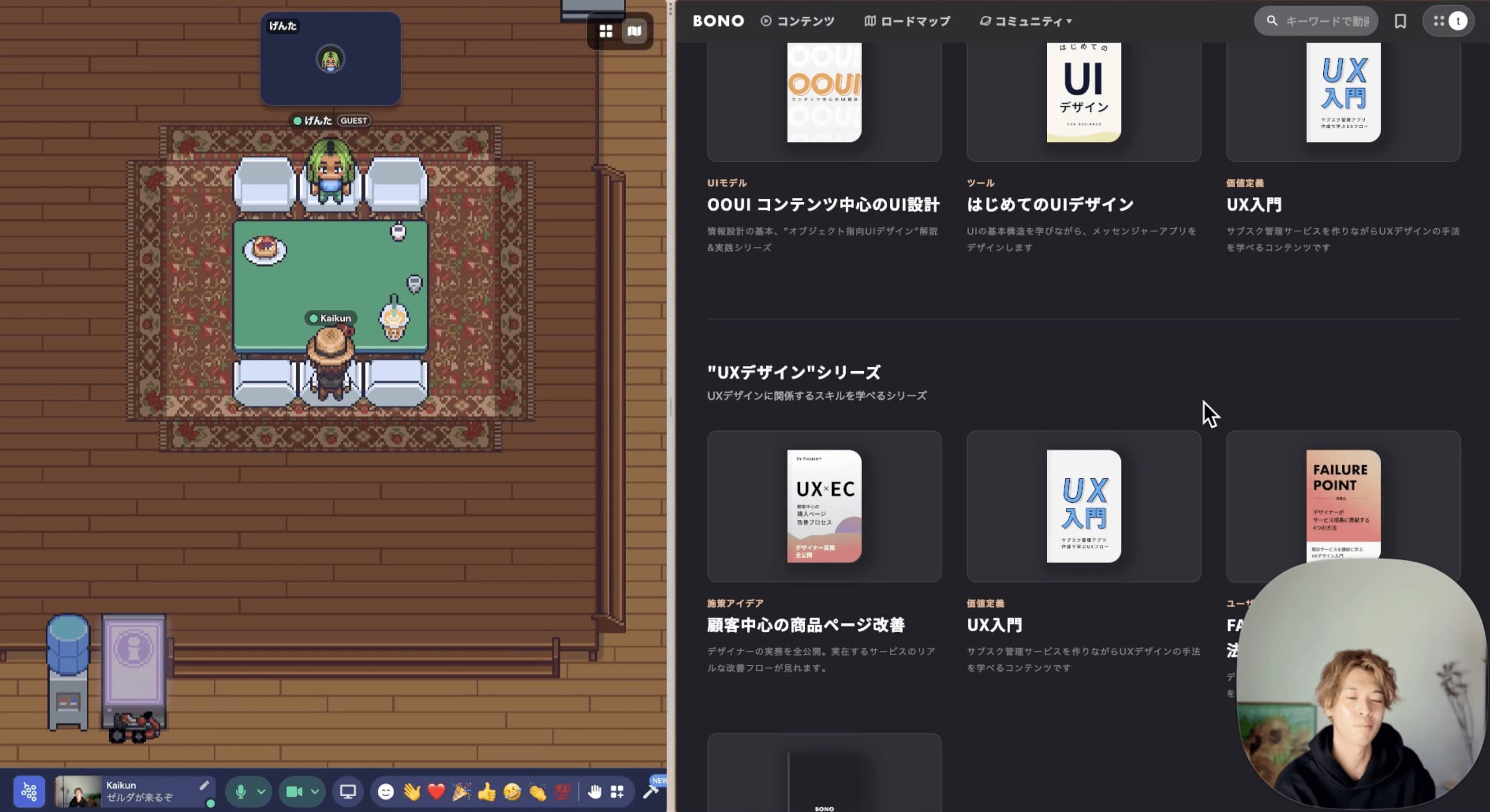Click the ツール category label
Screen dimensions: 1490x812
[x=980, y=183]
